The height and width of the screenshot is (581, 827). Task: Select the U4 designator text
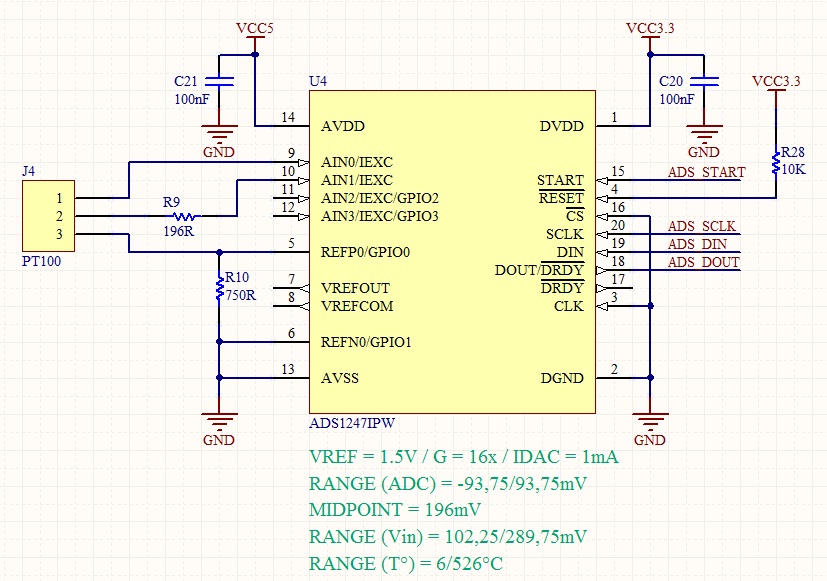(x=318, y=81)
